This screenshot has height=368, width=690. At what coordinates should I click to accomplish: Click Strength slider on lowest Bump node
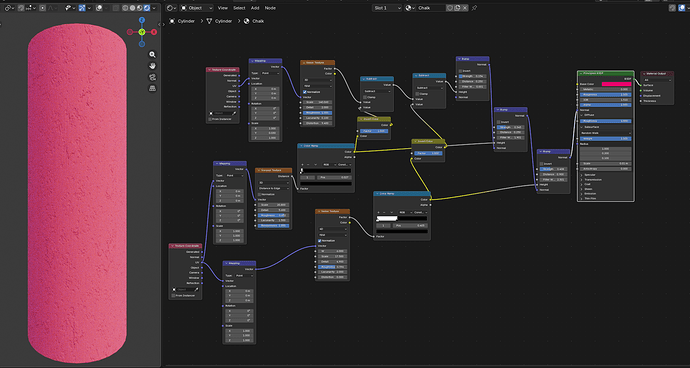coord(554,169)
